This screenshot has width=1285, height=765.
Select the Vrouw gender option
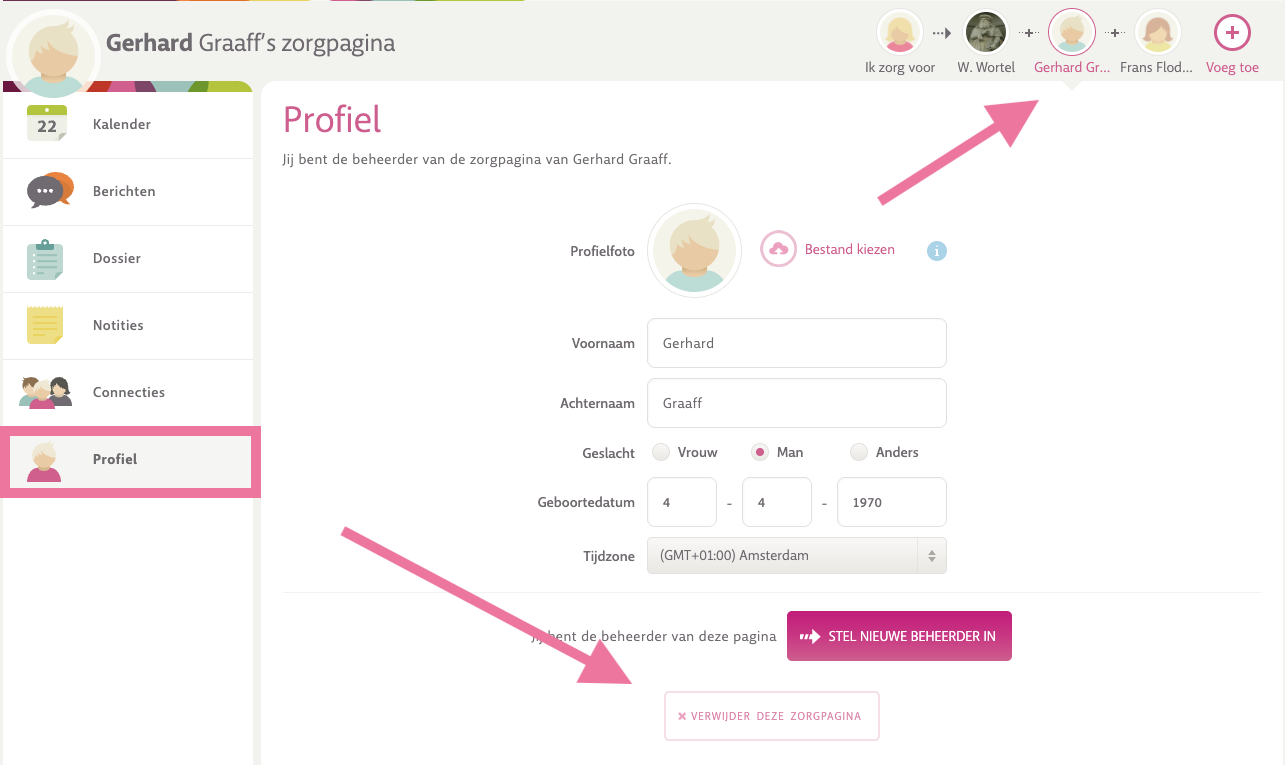pos(661,452)
